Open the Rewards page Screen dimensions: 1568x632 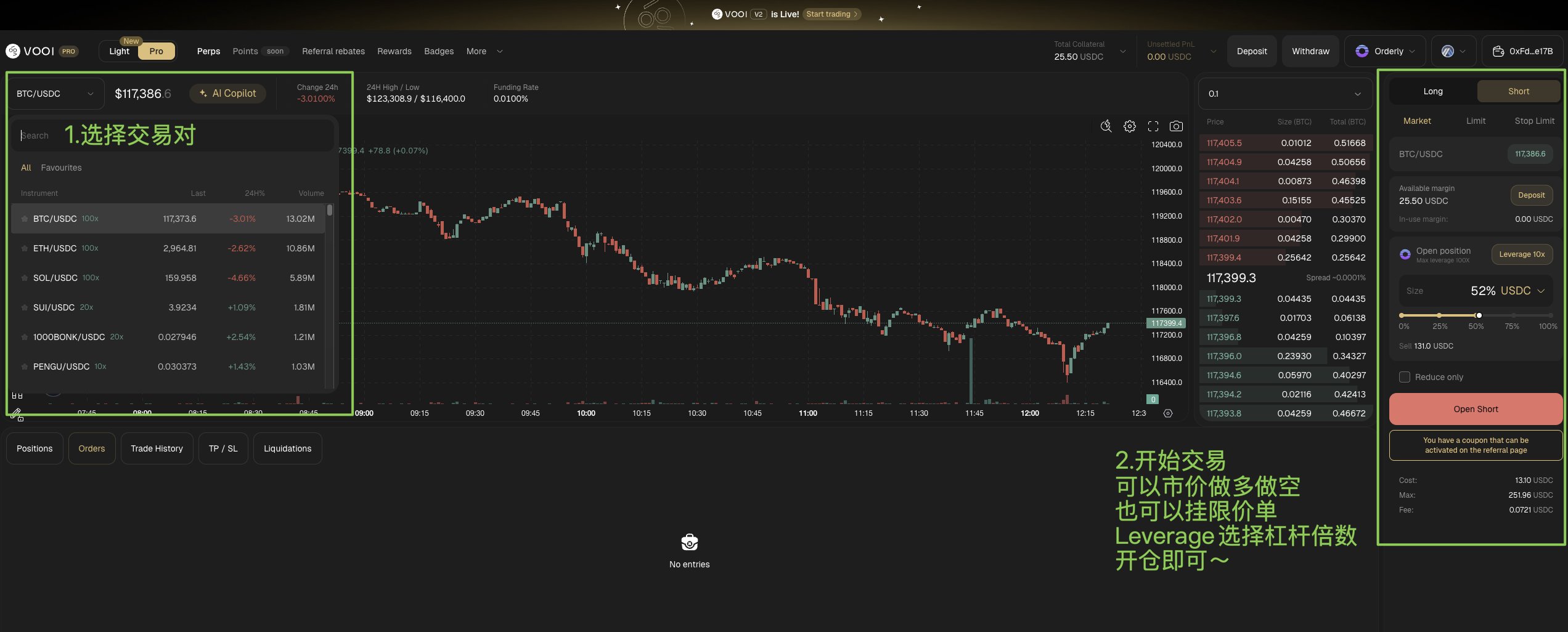[x=394, y=51]
